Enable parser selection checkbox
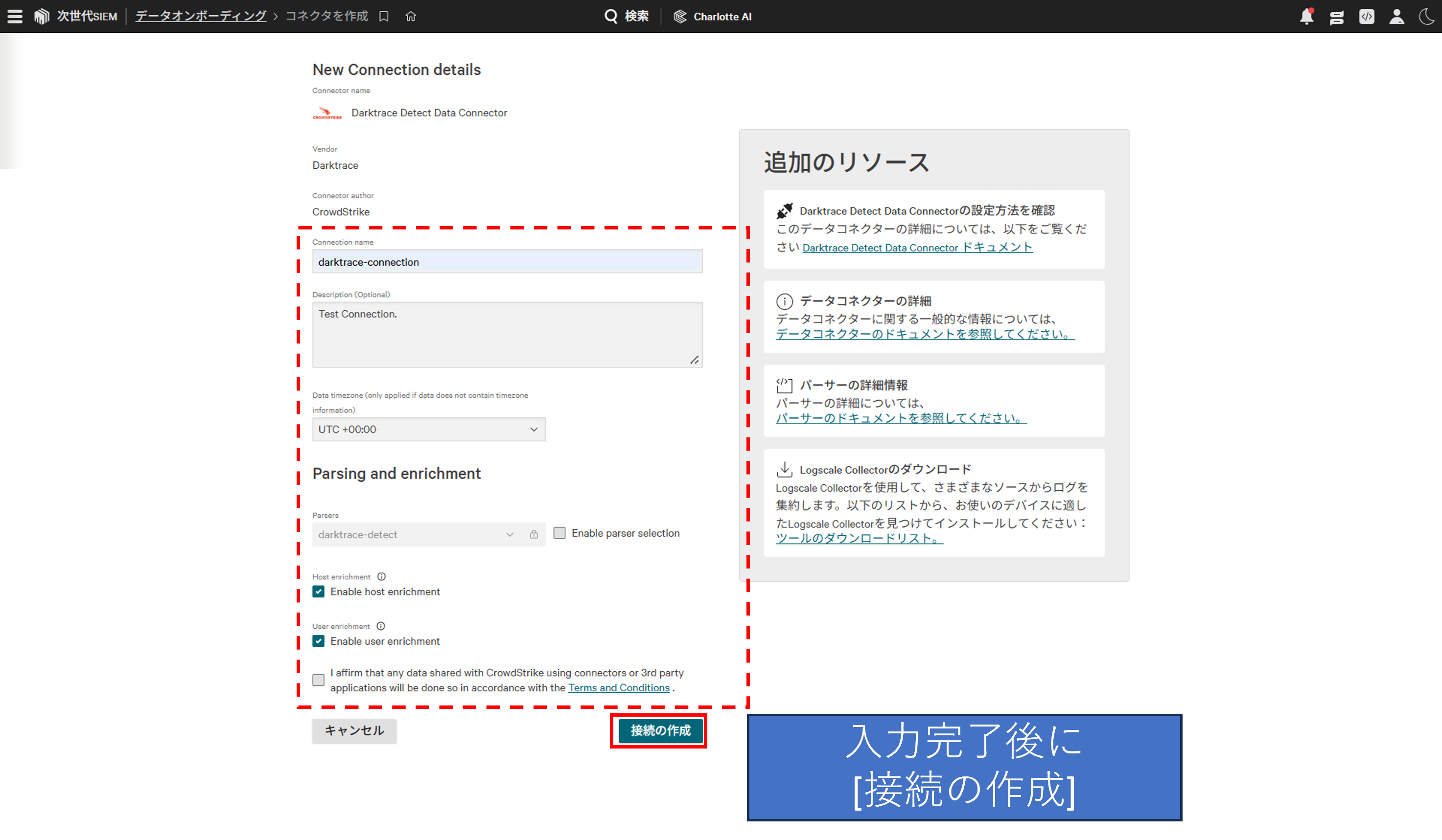Image resolution: width=1442 pixels, height=840 pixels. coord(559,533)
